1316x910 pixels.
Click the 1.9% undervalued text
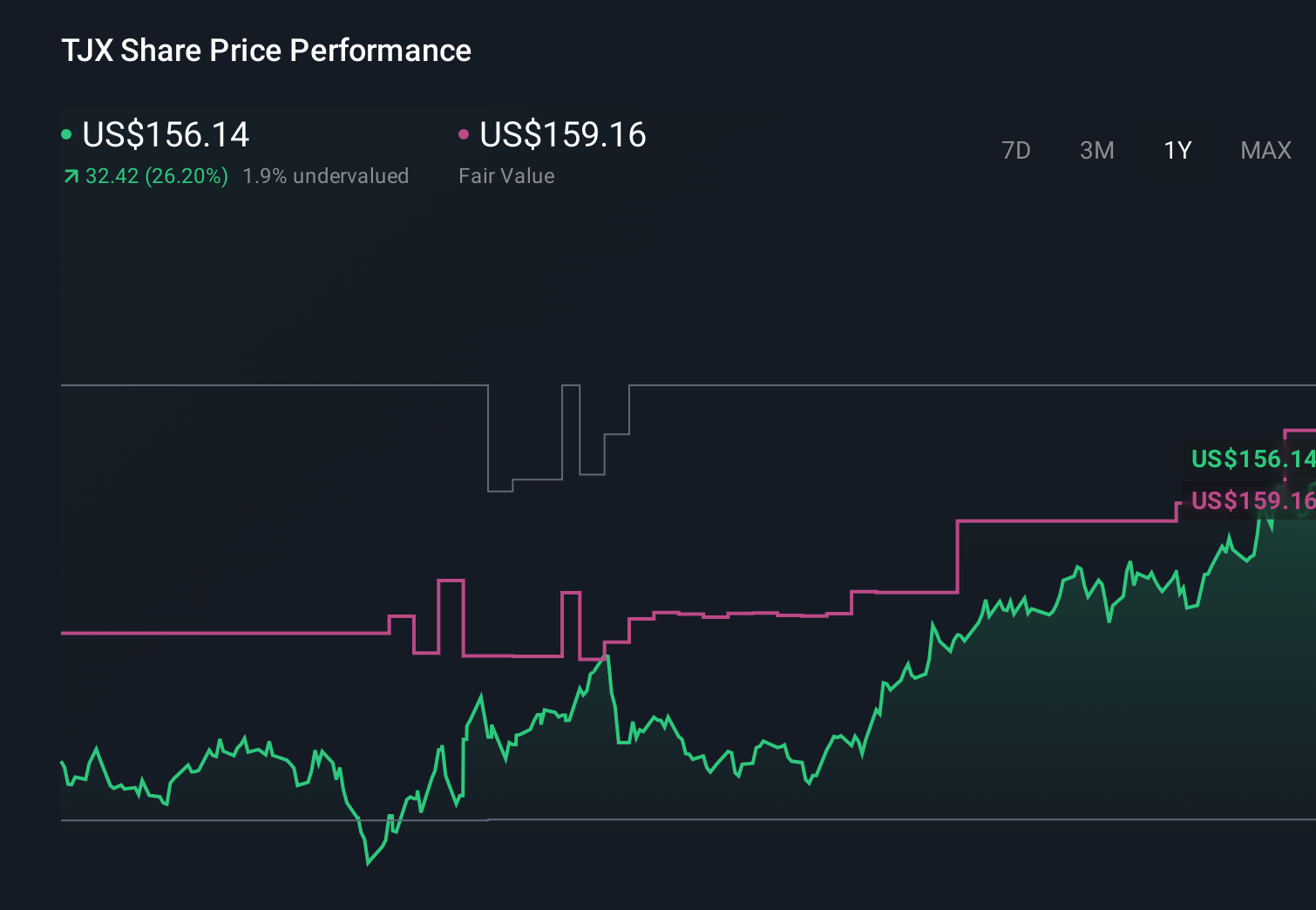tap(327, 175)
